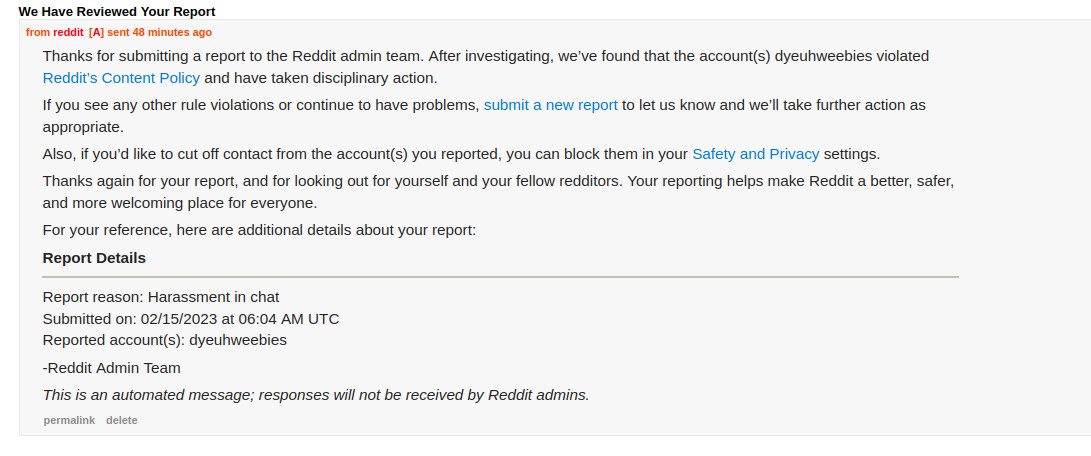Delete this message using the delete link

[121, 421]
